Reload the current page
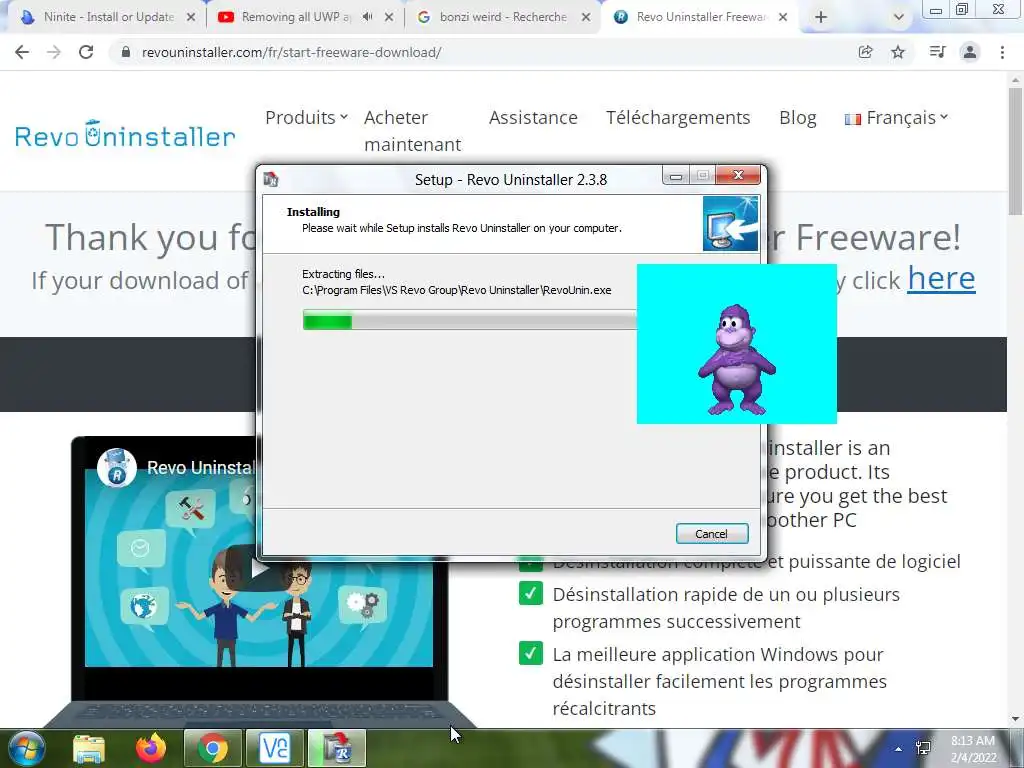 pos(86,52)
